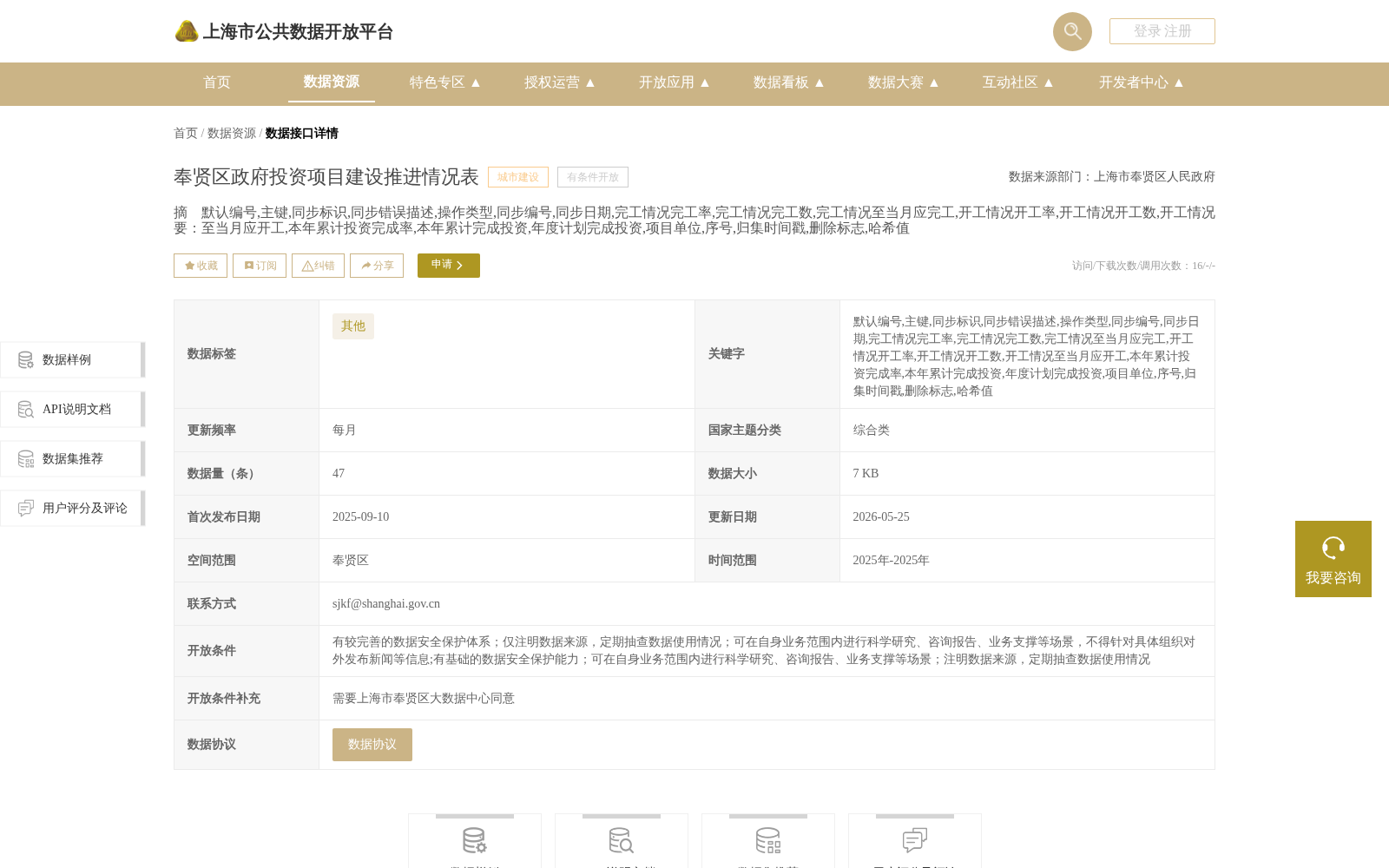Click the data count value 47

(339, 474)
